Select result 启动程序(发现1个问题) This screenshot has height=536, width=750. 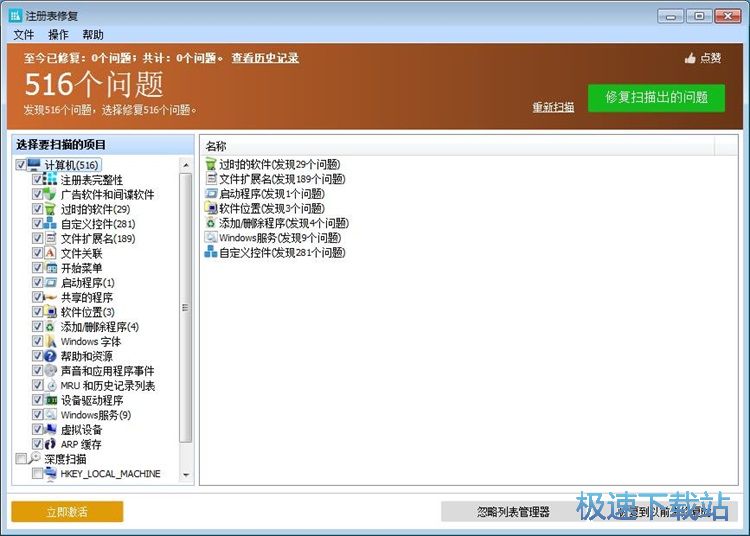[272, 194]
